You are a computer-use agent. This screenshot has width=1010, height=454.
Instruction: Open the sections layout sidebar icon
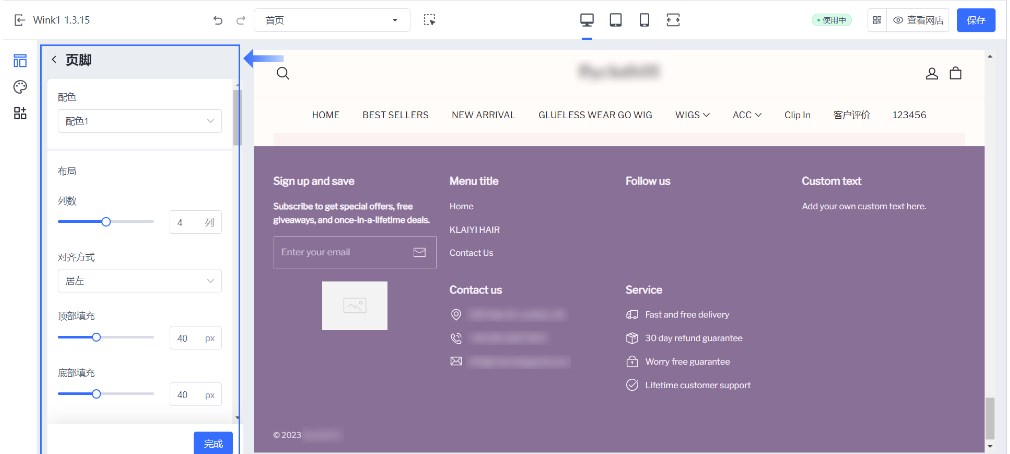[x=20, y=61]
